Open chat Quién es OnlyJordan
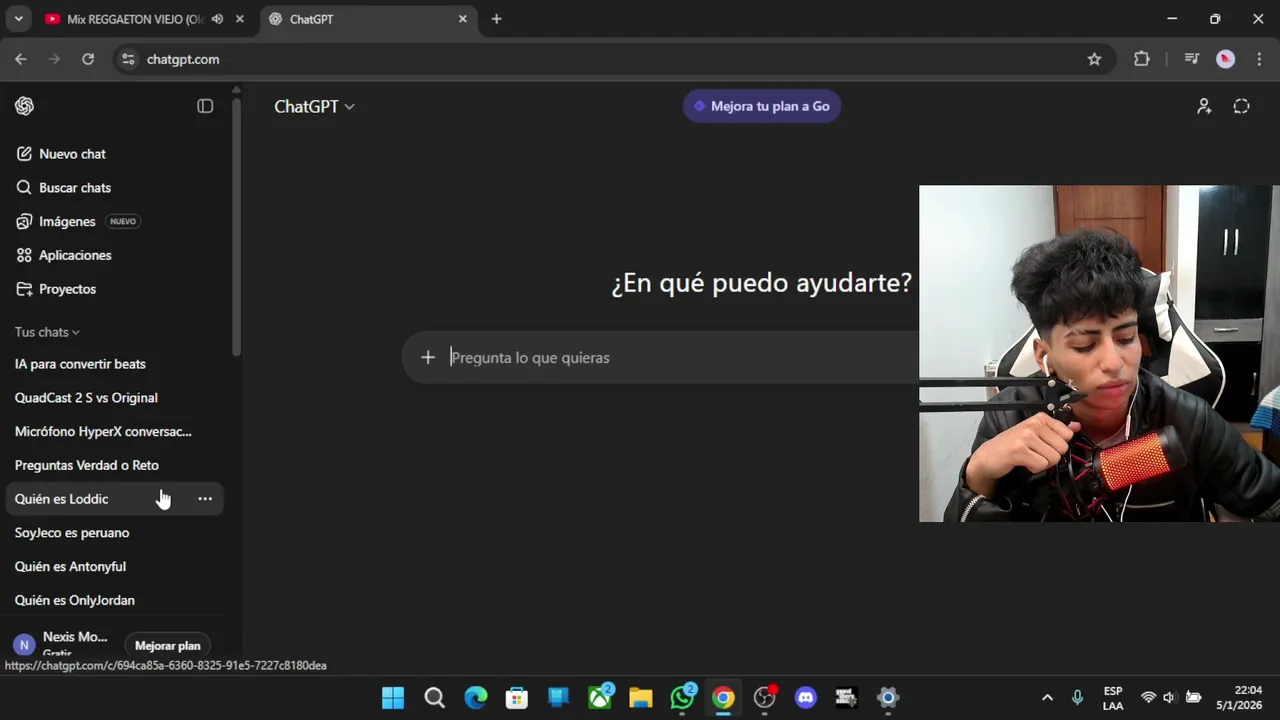 click(x=115, y=600)
